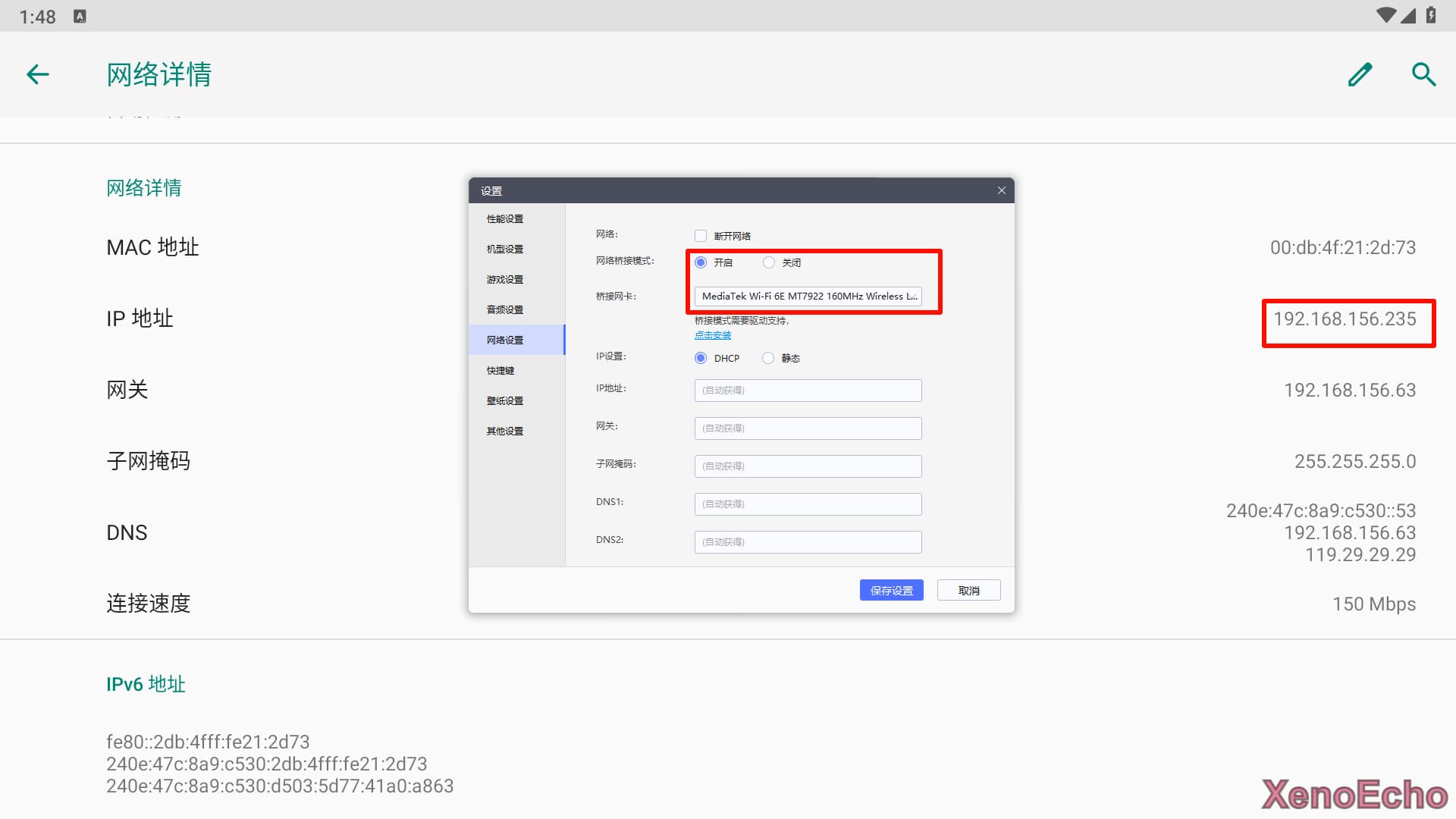Click the keyboard indicator icon in the status bar
1456x819 pixels.
pyautogui.click(x=80, y=16)
